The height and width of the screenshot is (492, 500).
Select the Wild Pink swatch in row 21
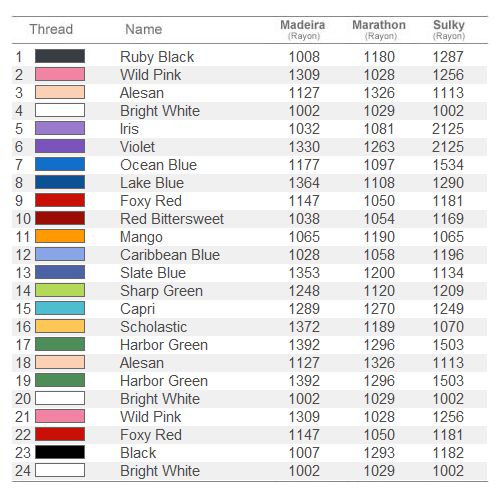pyautogui.click(x=60, y=416)
